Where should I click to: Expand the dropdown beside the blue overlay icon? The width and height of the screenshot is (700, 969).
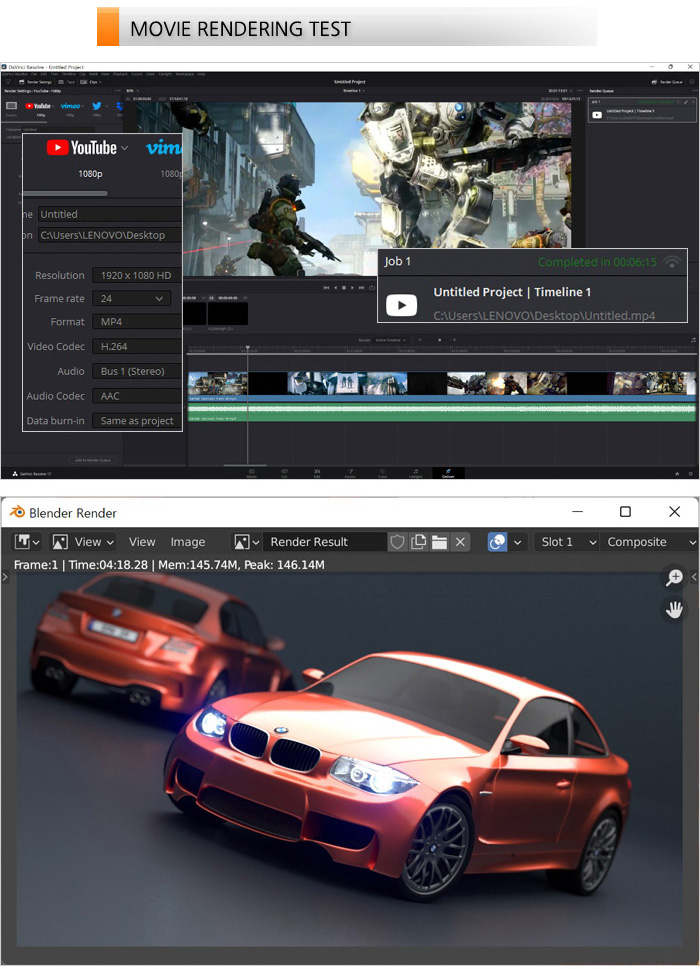click(x=518, y=542)
